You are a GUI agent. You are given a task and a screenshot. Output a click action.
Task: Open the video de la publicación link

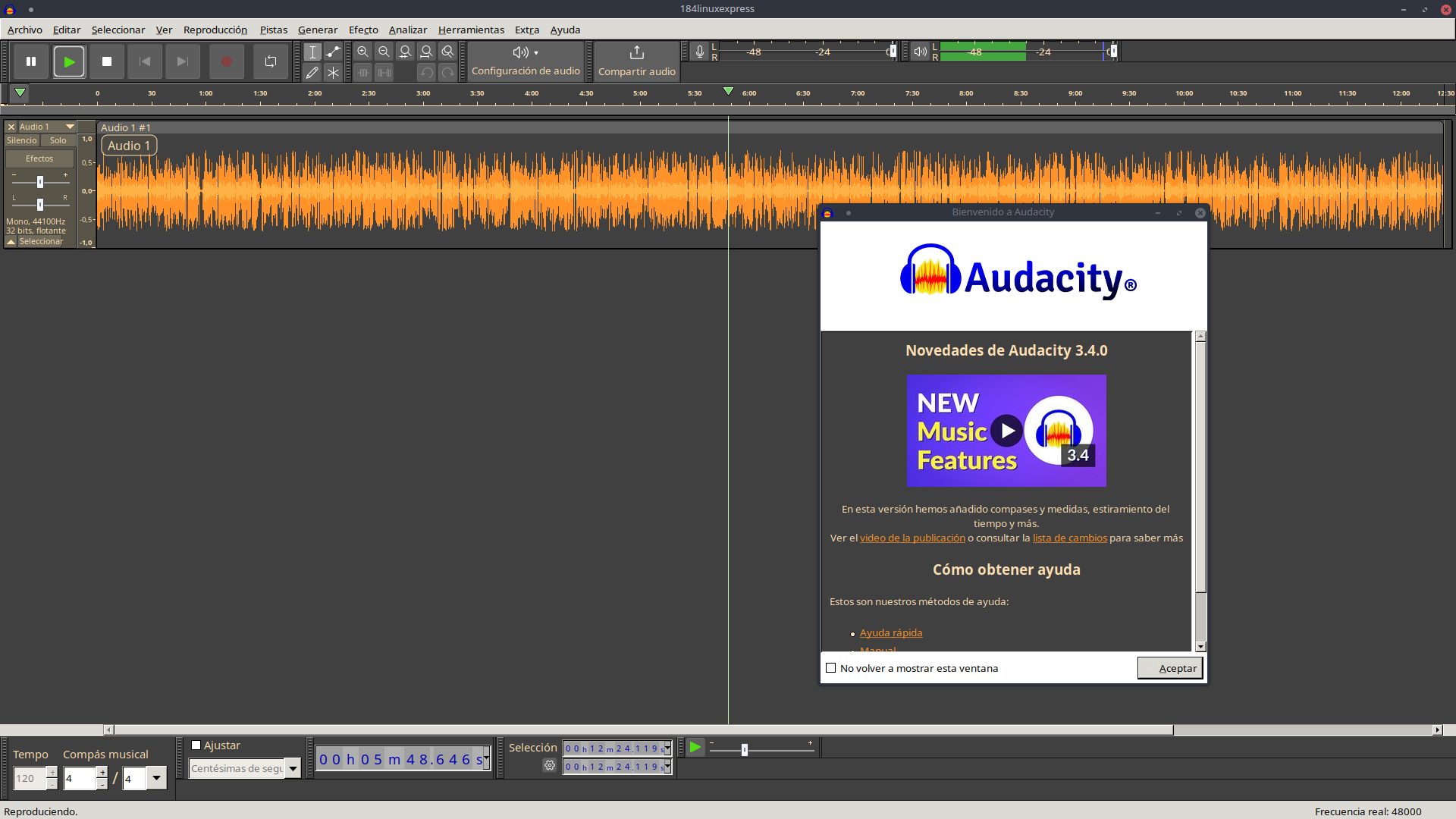pyautogui.click(x=912, y=538)
